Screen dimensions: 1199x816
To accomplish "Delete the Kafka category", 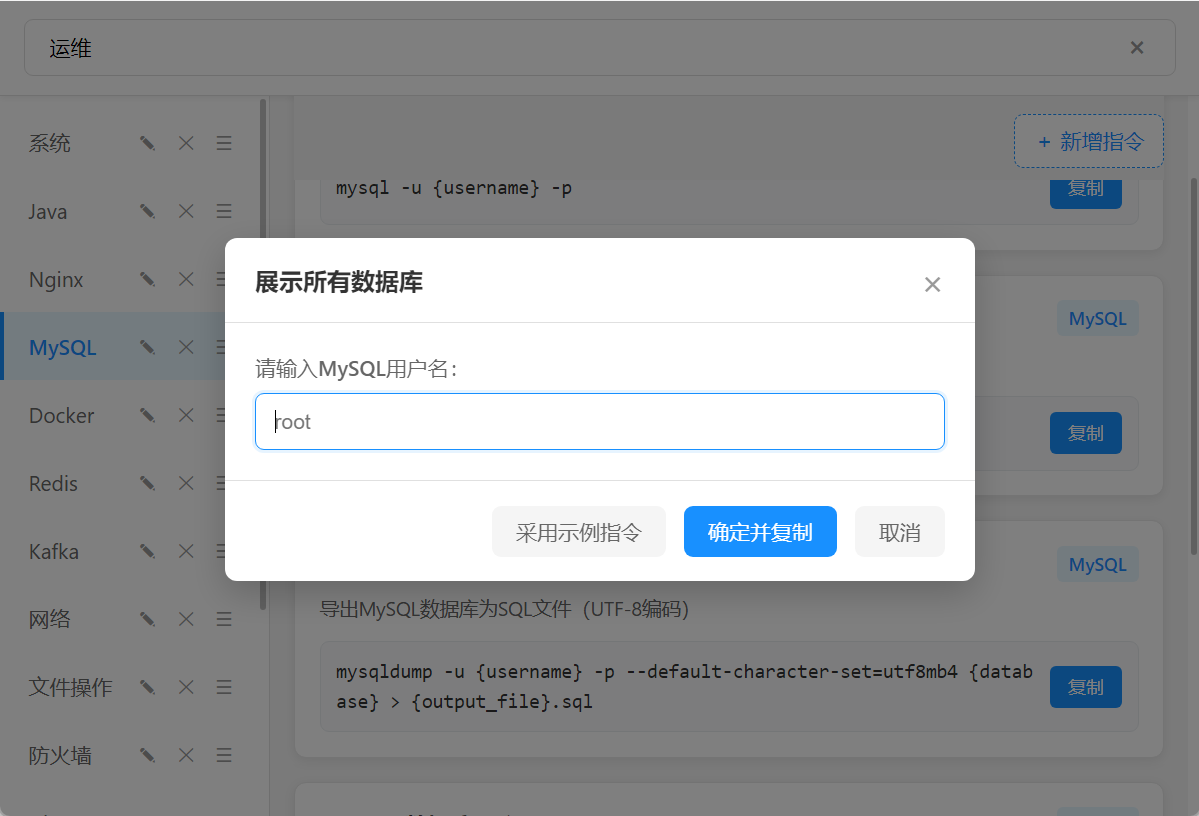I will click(186, 551).
